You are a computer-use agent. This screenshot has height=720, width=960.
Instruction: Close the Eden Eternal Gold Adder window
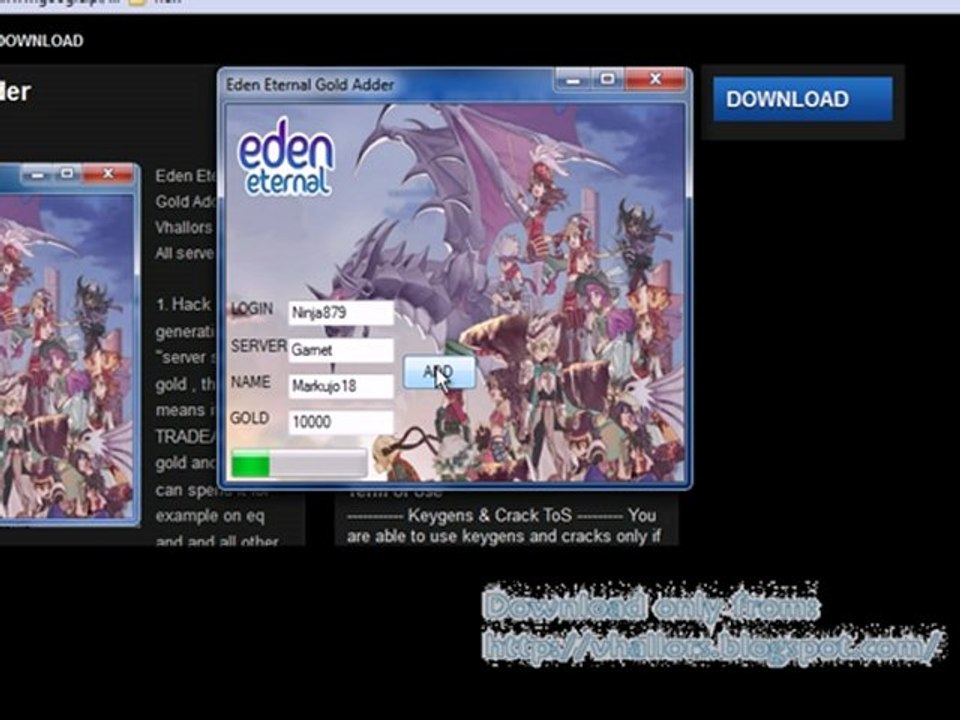(x=654, y=80)
